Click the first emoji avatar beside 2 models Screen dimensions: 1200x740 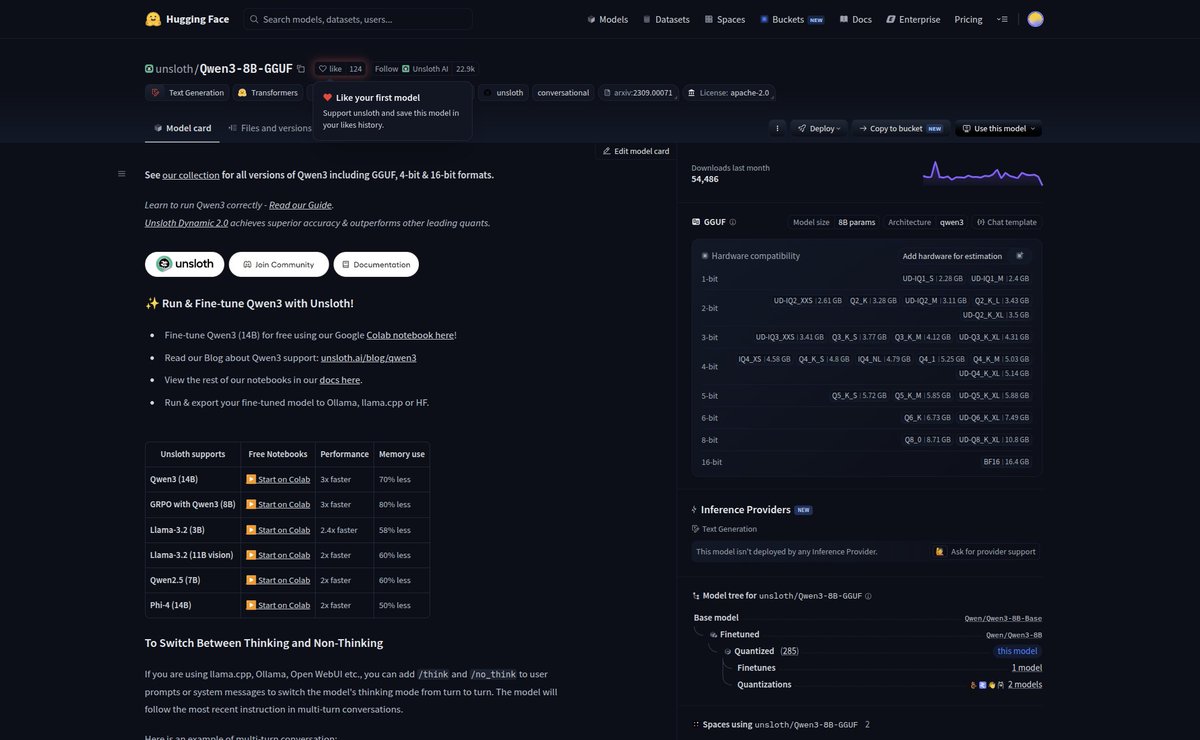973,685
